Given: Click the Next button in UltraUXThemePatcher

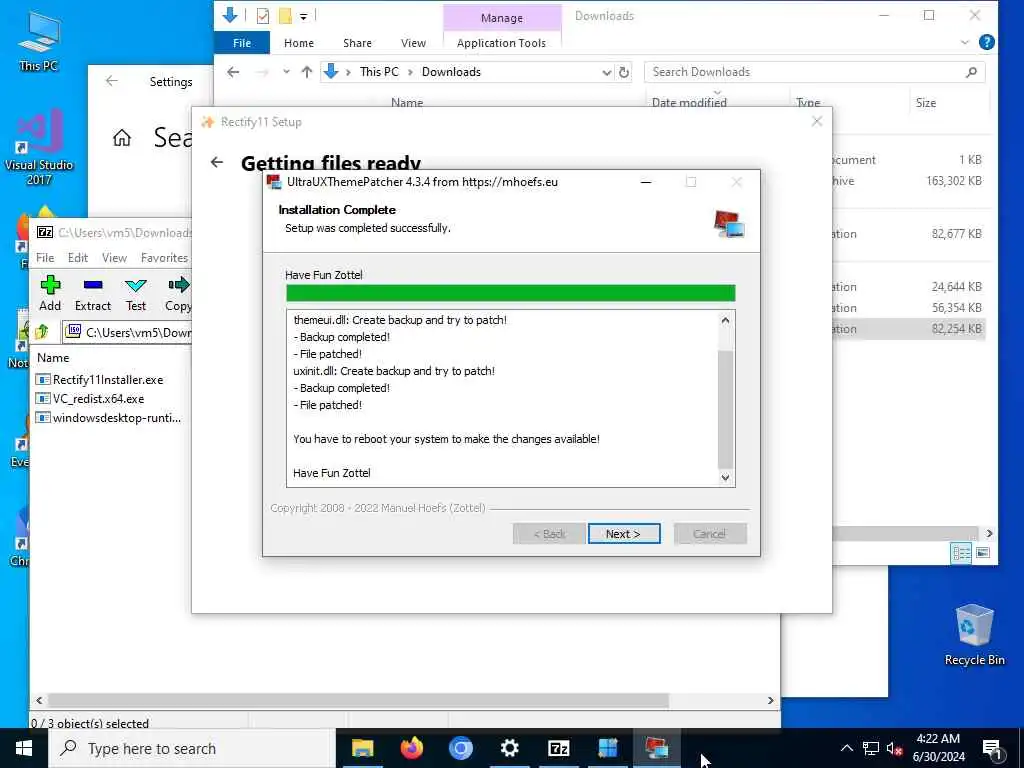Looking at the screenshot, I should (x=624, y=534).
